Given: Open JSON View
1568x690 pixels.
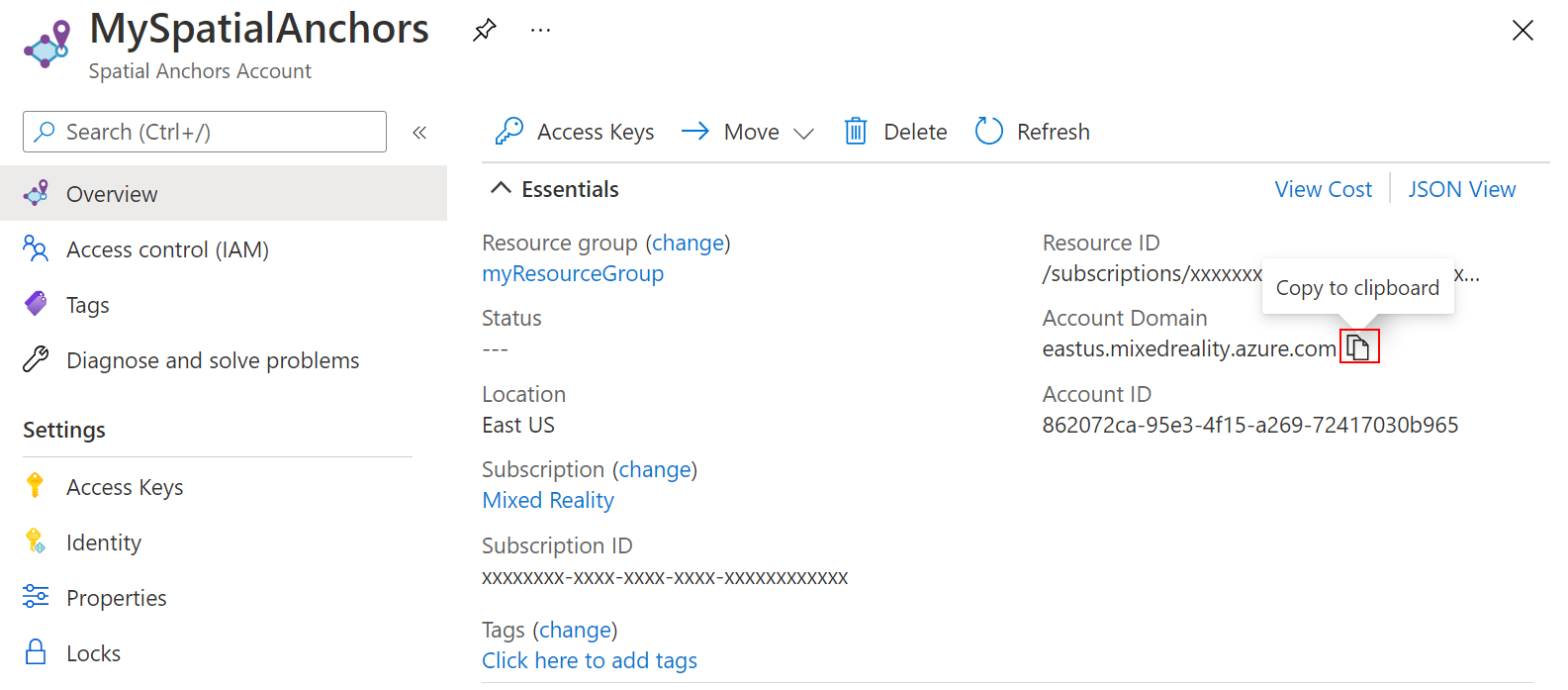Looking at the screenshot, I should (x=1461, y=189).
